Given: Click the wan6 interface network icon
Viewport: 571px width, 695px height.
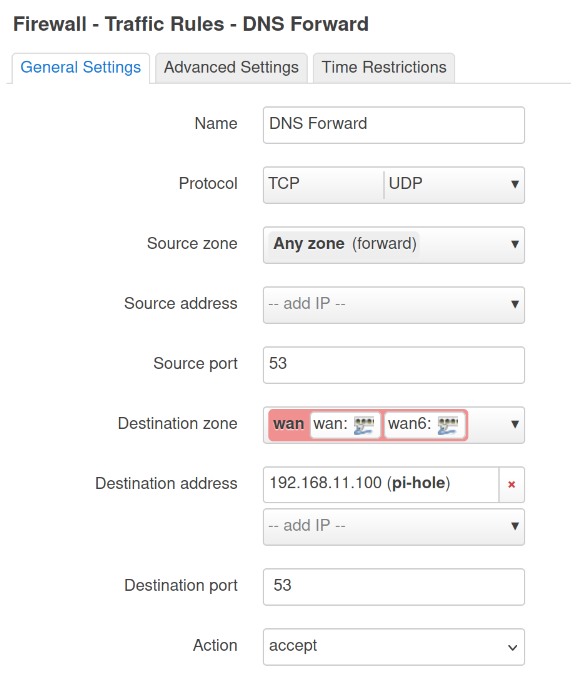Looking at the screenshot, I should click(448, 425).
